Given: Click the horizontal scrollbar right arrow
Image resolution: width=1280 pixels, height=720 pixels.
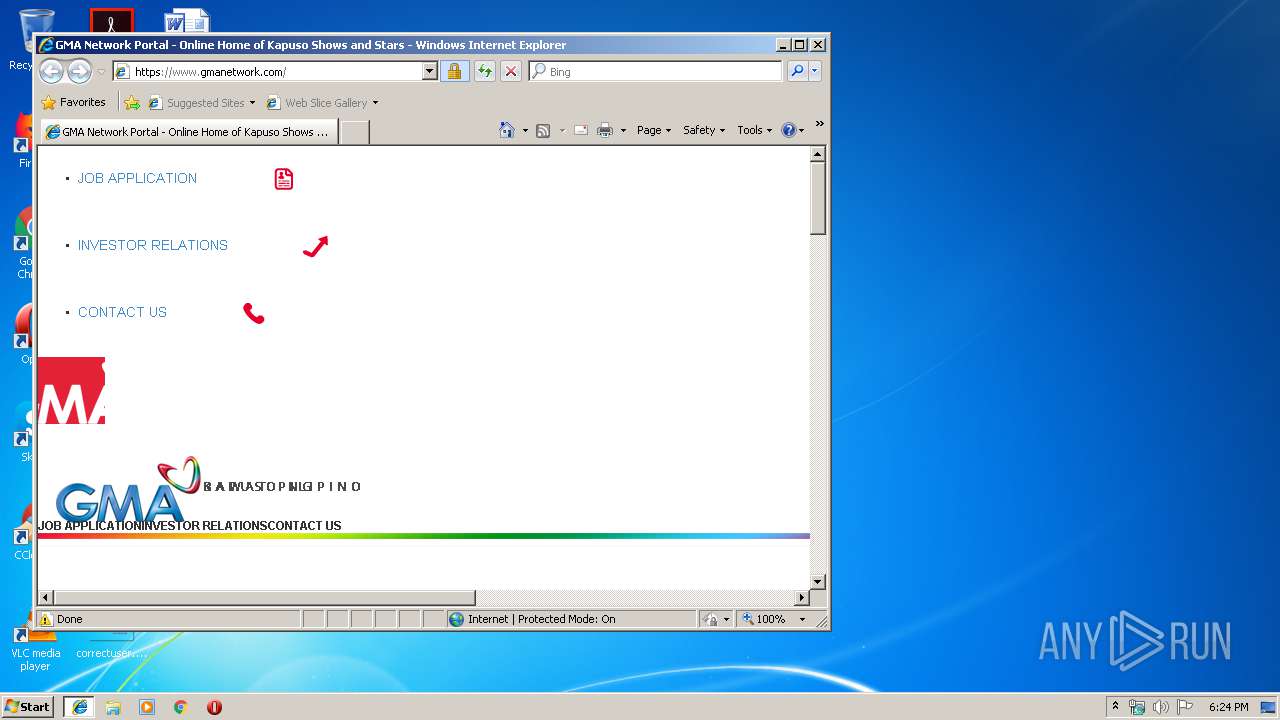Looking at the screenshot, I should 801,597.
